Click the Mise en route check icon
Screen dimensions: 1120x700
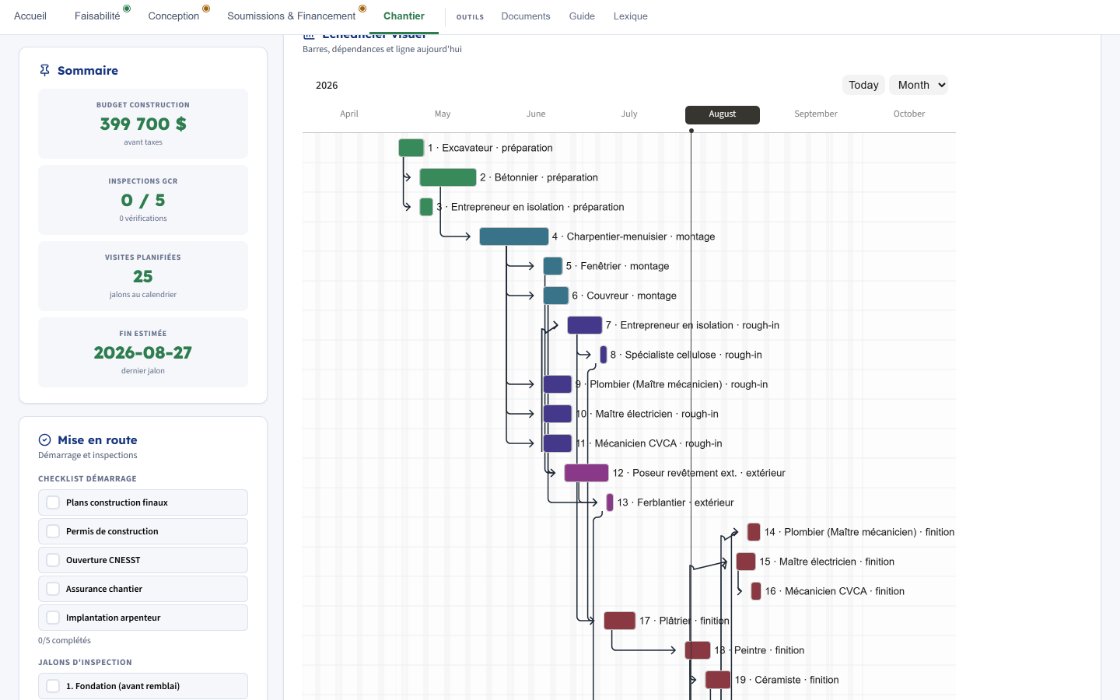pos(44,440)
